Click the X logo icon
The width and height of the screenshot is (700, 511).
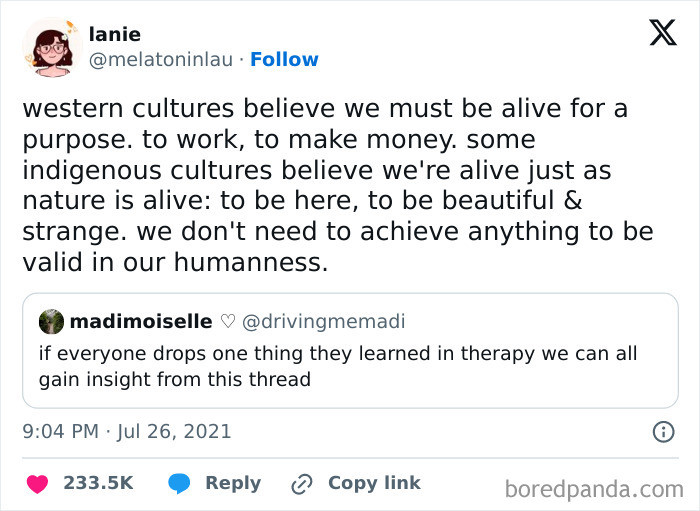(x=662, y=34)
